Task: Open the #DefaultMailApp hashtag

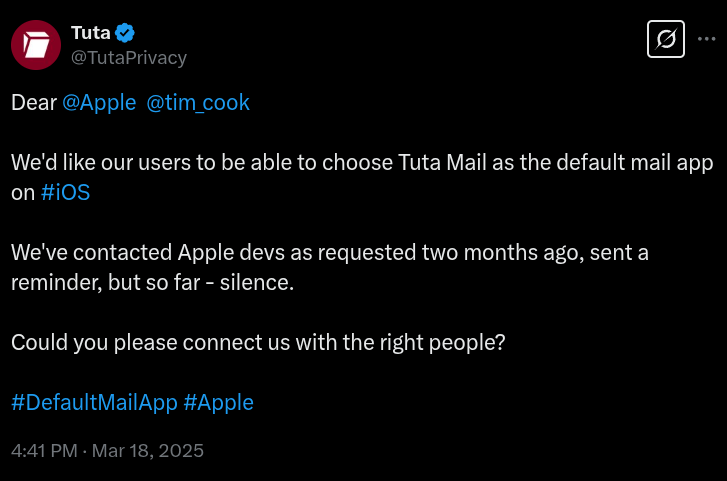Action: pos(95,402)
